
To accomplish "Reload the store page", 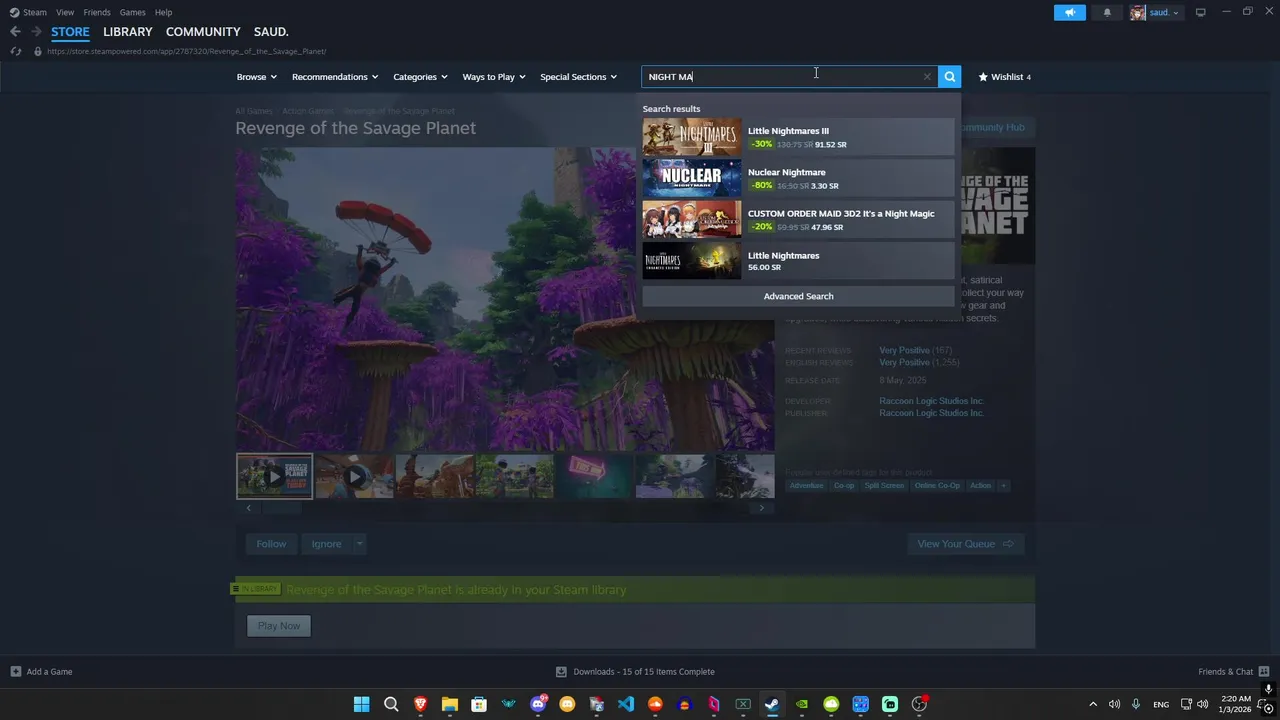I will [16, 51].
